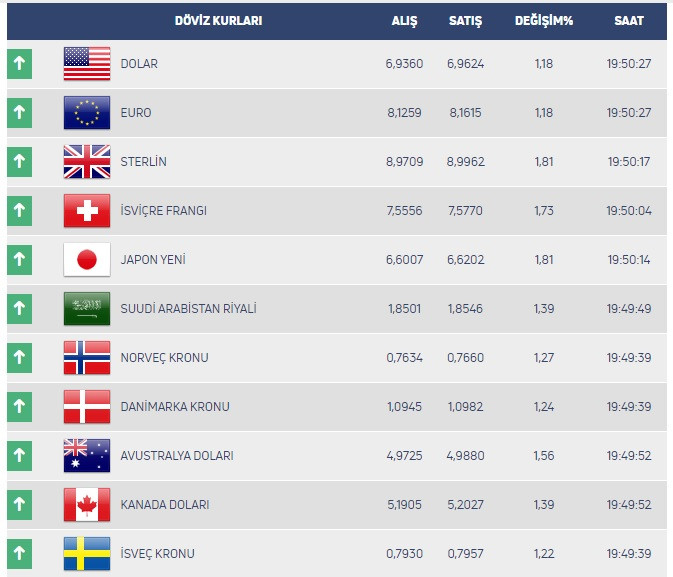Click the United States flag icon

pos(87,64)
